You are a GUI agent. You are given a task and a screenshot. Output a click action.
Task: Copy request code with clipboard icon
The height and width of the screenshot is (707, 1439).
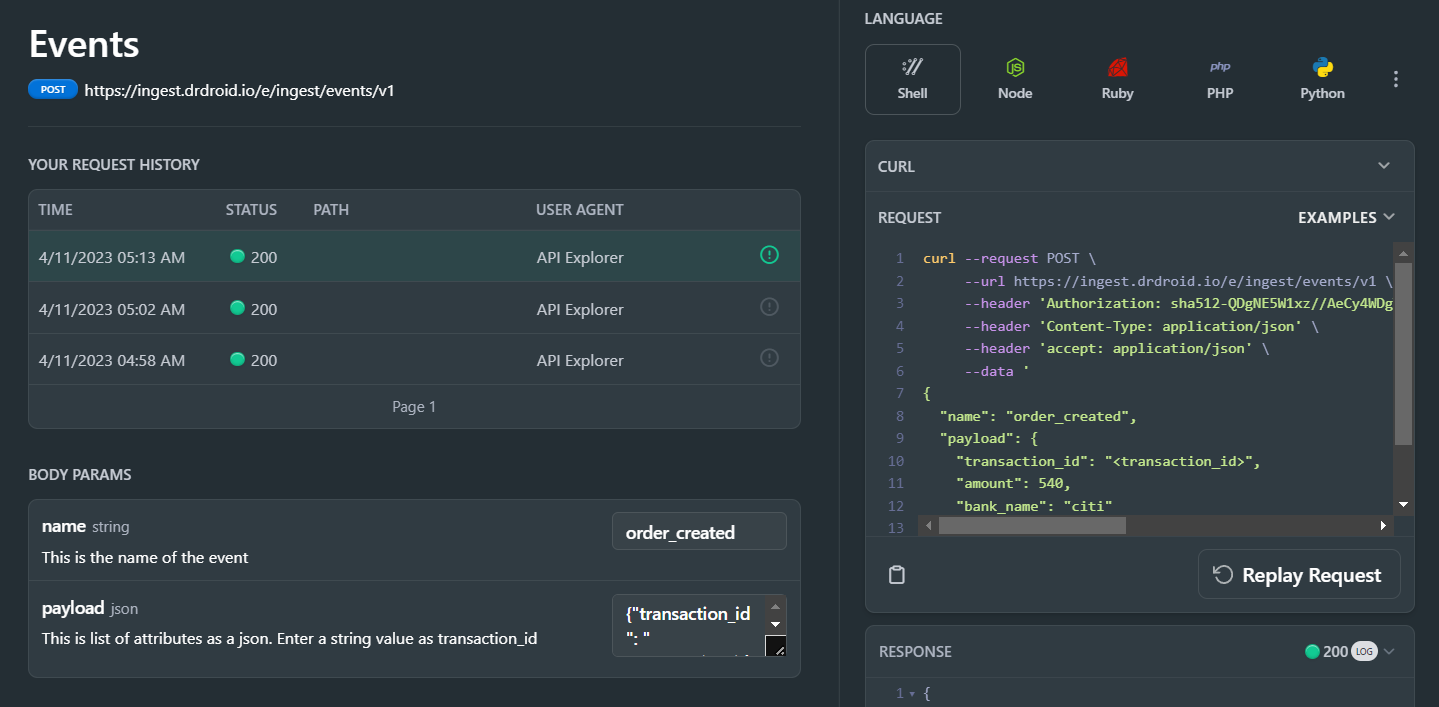[897, 574]
